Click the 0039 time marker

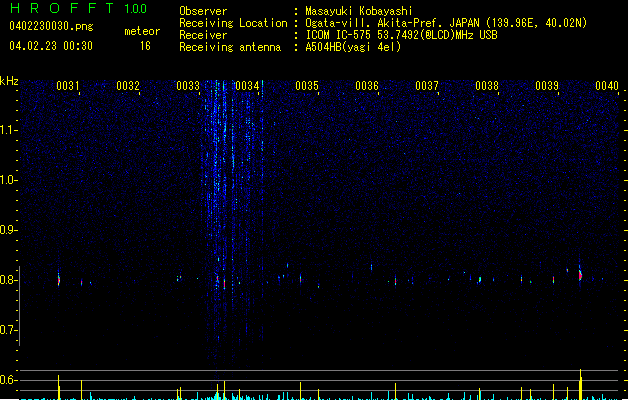(x=547, y=86)
